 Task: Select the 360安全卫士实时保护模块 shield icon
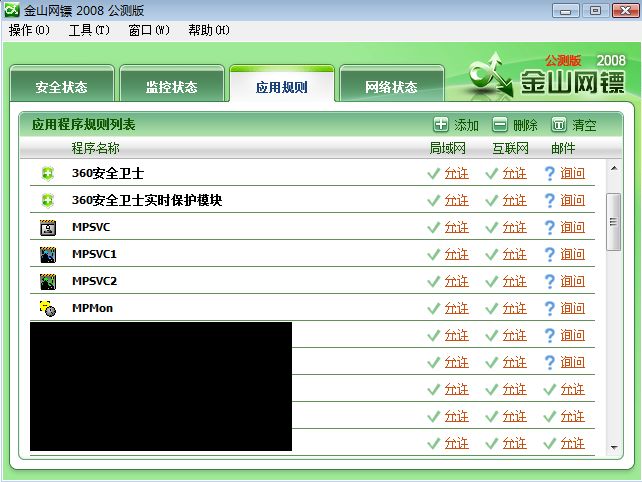[x=48, y=200]
